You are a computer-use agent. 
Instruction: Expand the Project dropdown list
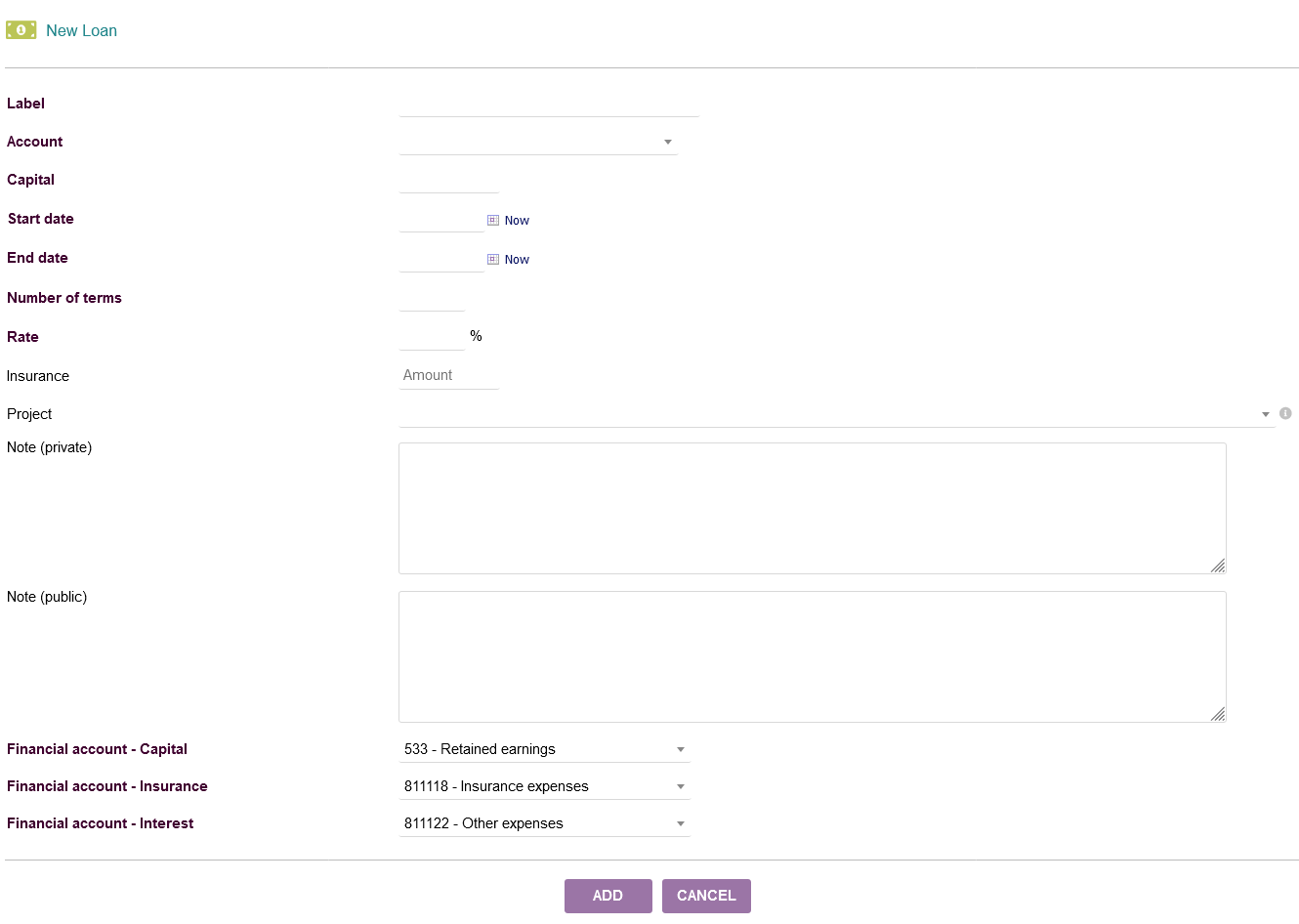[835, 414]
